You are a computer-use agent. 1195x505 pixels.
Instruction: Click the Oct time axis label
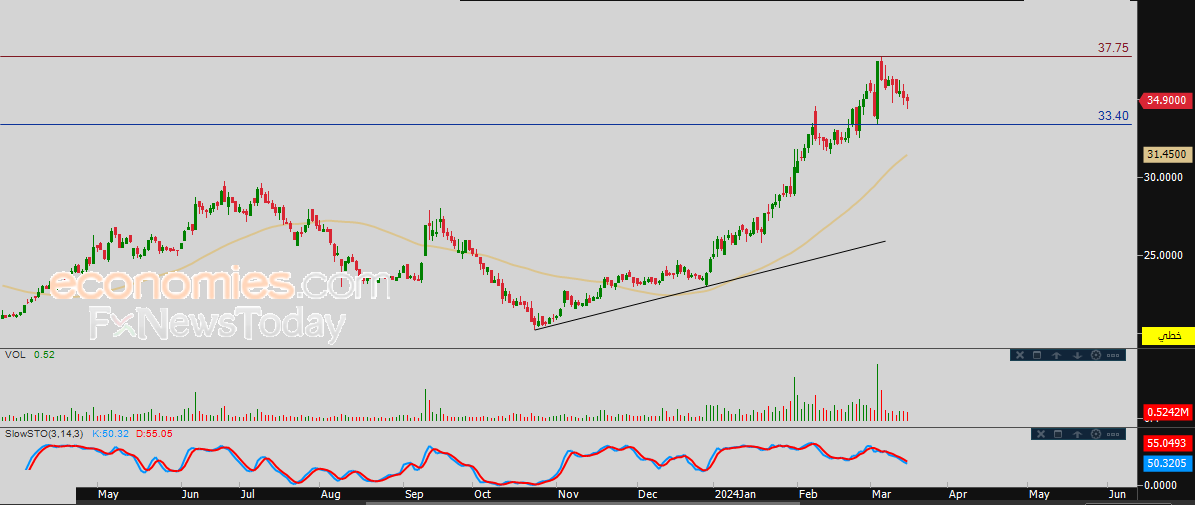coord(482,494)
